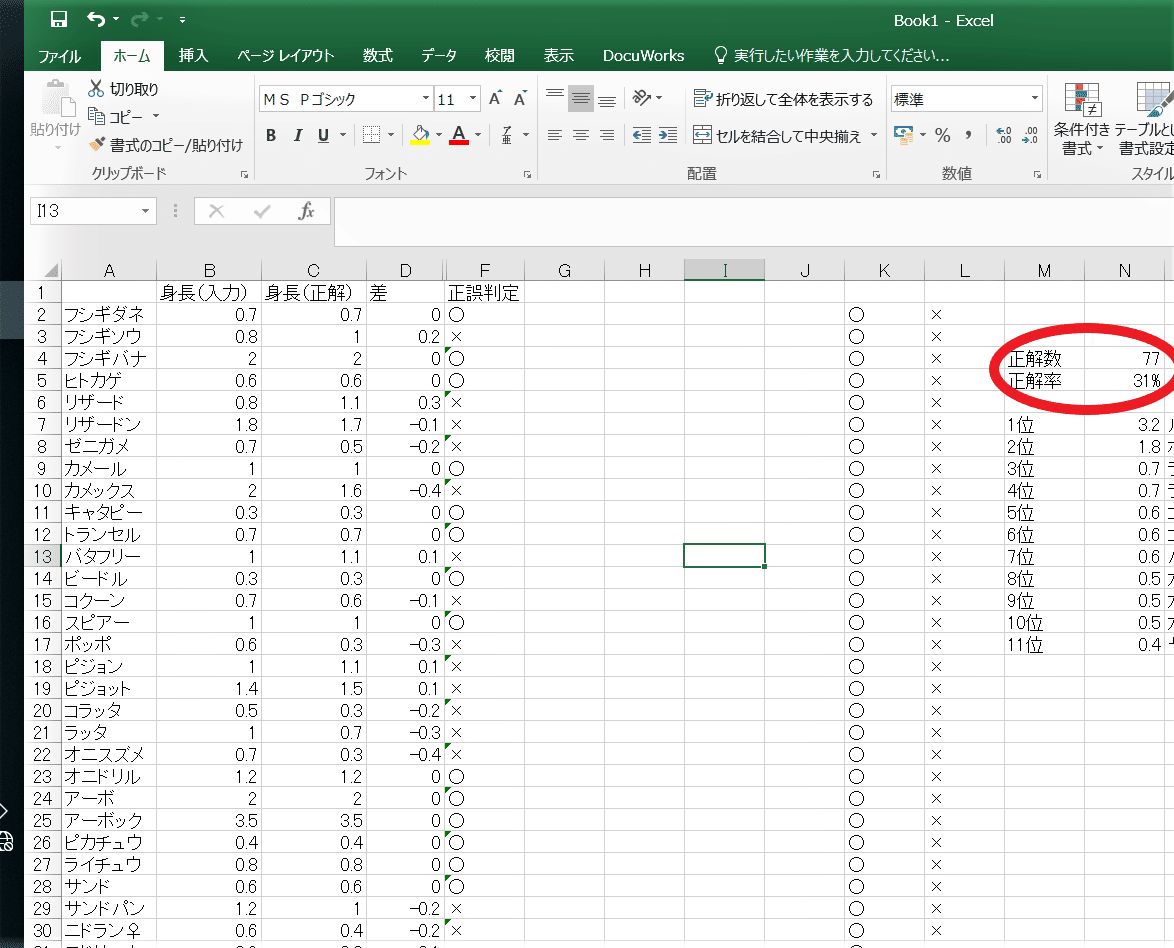The image size is (1174, 948).
Task: Click the Undo arrow icon
Action: pos(96,19)
